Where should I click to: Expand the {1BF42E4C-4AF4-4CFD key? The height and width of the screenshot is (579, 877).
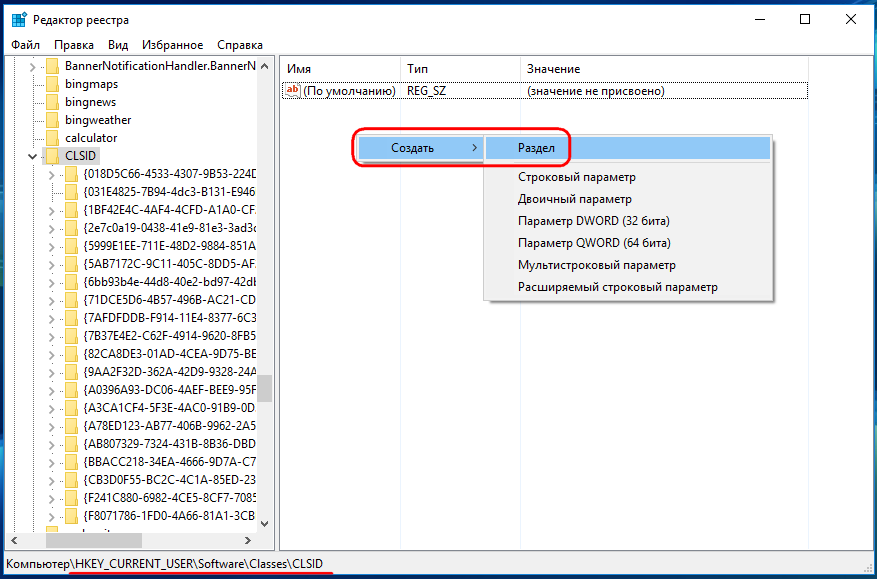52,211
